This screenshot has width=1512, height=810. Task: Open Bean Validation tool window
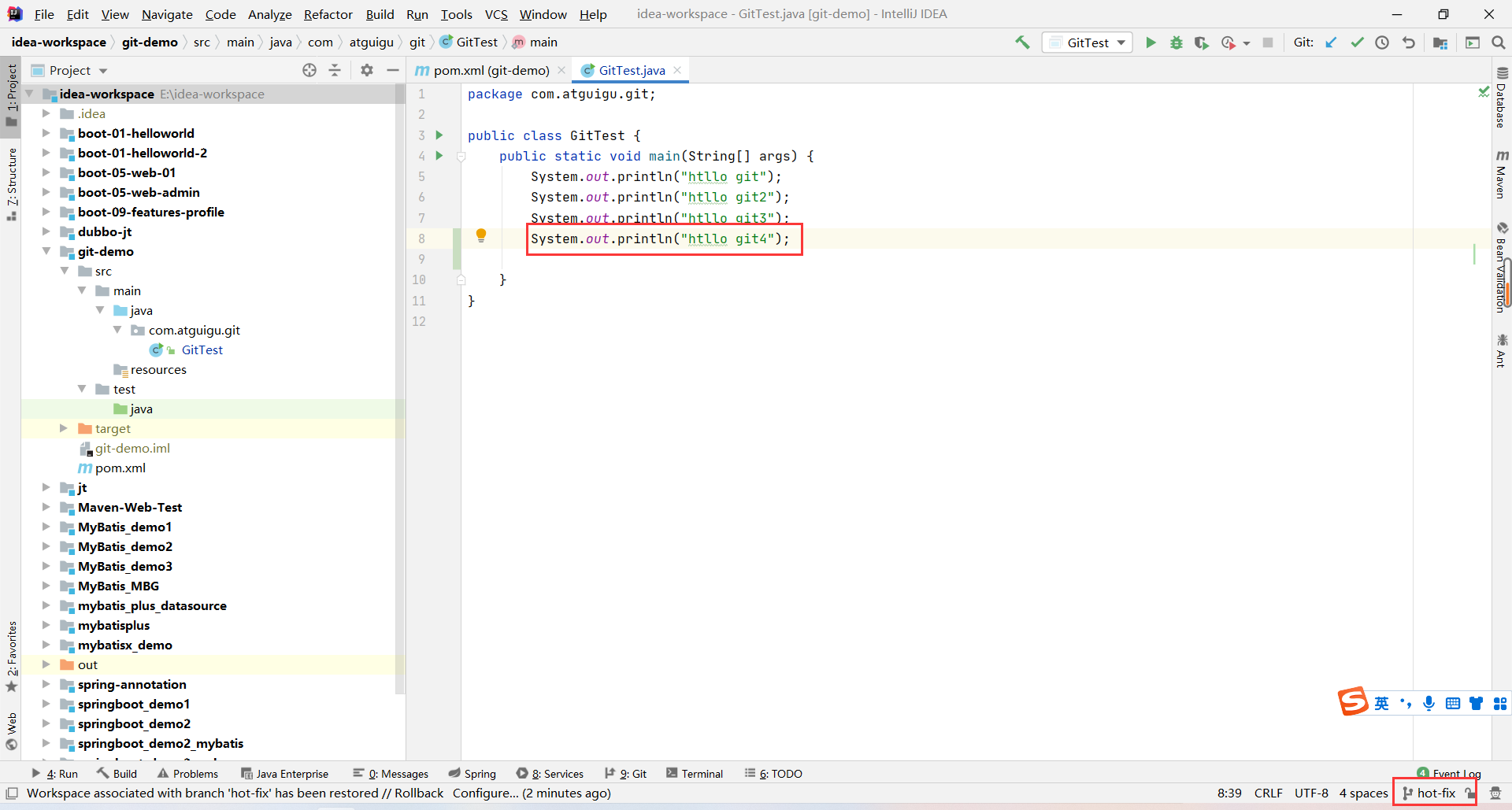coord(1502,267)
